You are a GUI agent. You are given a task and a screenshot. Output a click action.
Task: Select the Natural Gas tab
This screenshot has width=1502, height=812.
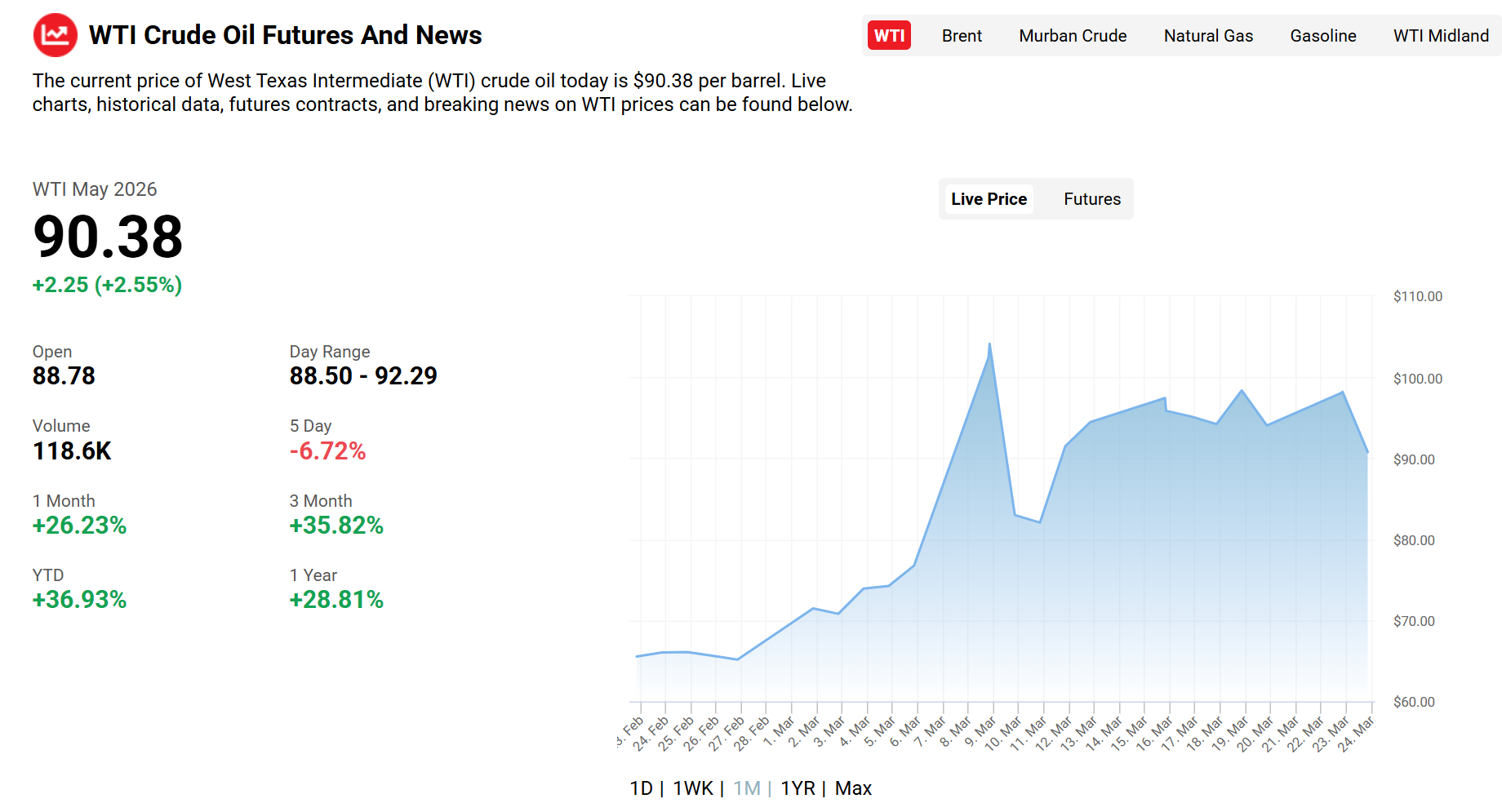[x=1208, y=36]
